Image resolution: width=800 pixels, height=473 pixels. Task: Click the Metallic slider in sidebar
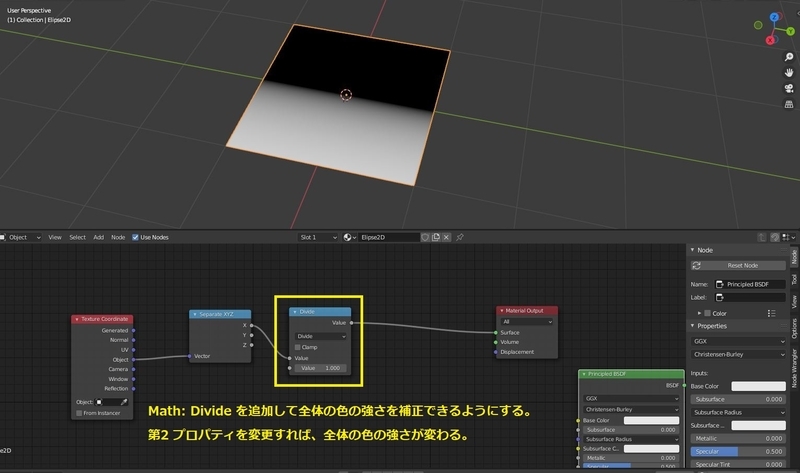(x=738, y=438)
